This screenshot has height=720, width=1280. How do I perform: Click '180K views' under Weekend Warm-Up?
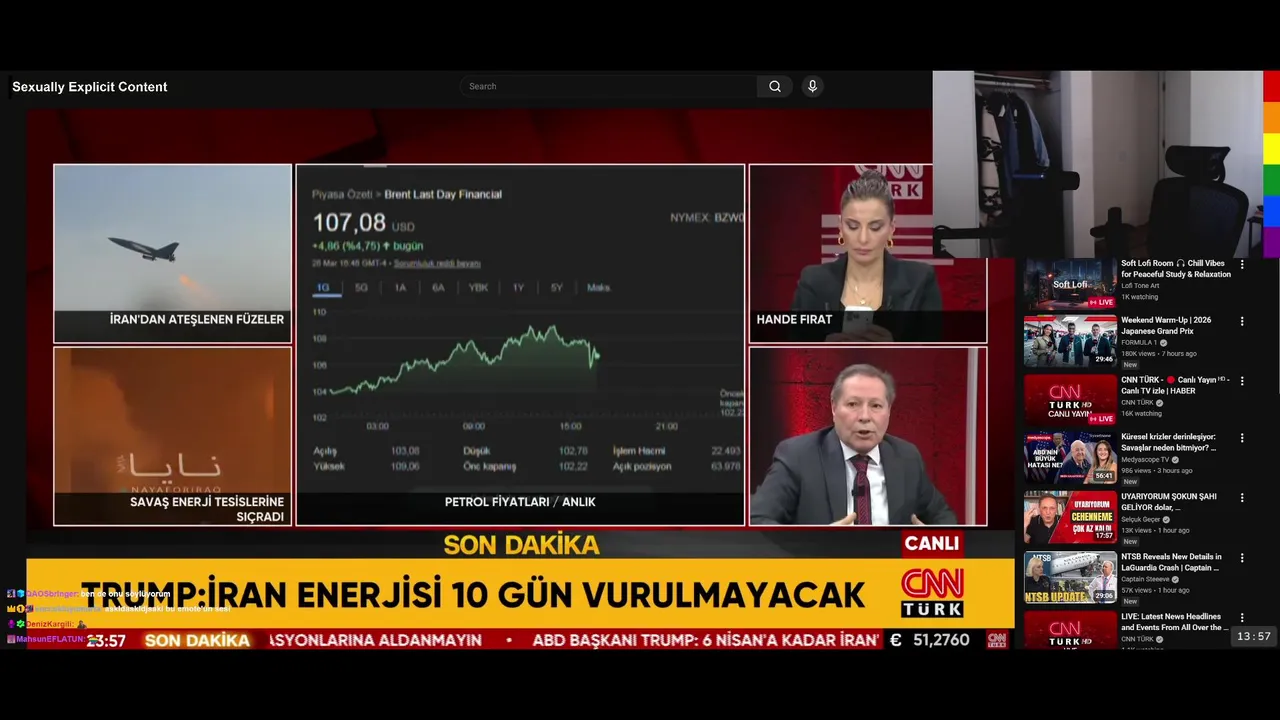click(1138, 354)
